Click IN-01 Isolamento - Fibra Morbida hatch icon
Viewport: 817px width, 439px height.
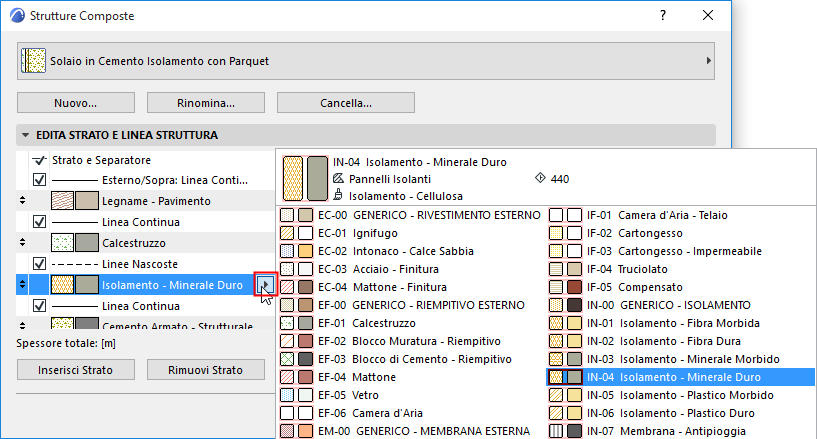556,323
